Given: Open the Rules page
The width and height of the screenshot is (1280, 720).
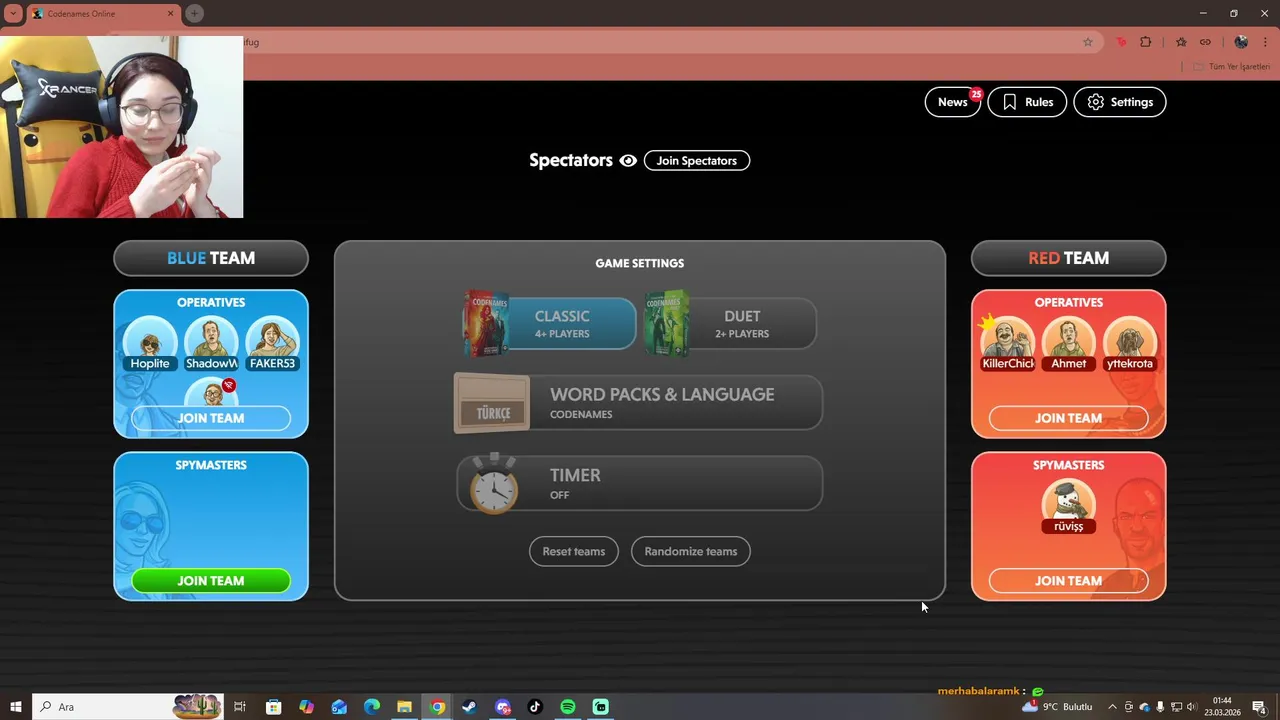Looking at the screenshot, I should tap(1027, 102).
